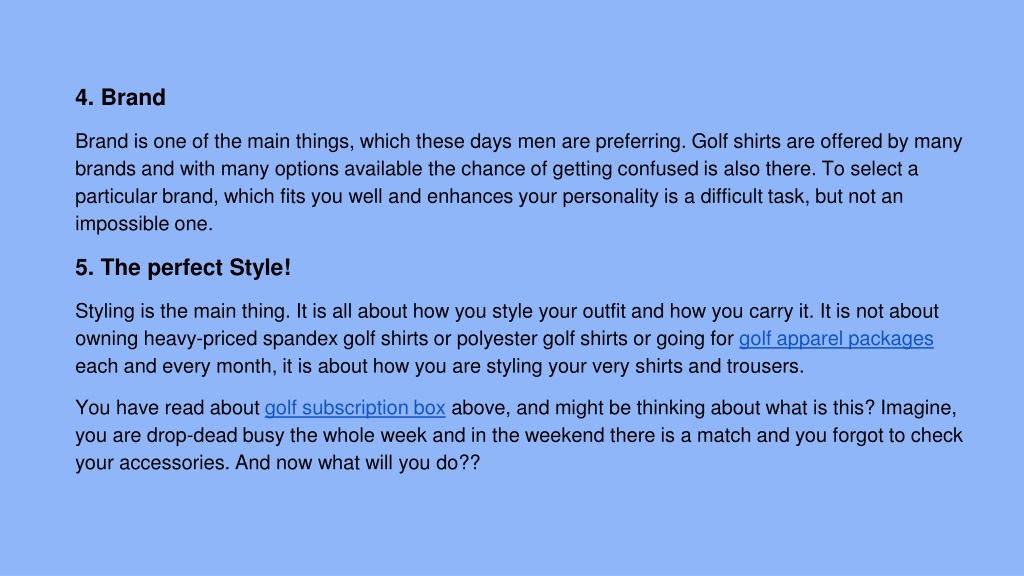Click the word 'Imagine,' in last paragraph
The width and height of the screenshot is (1024, 576).
pos(918,408)
